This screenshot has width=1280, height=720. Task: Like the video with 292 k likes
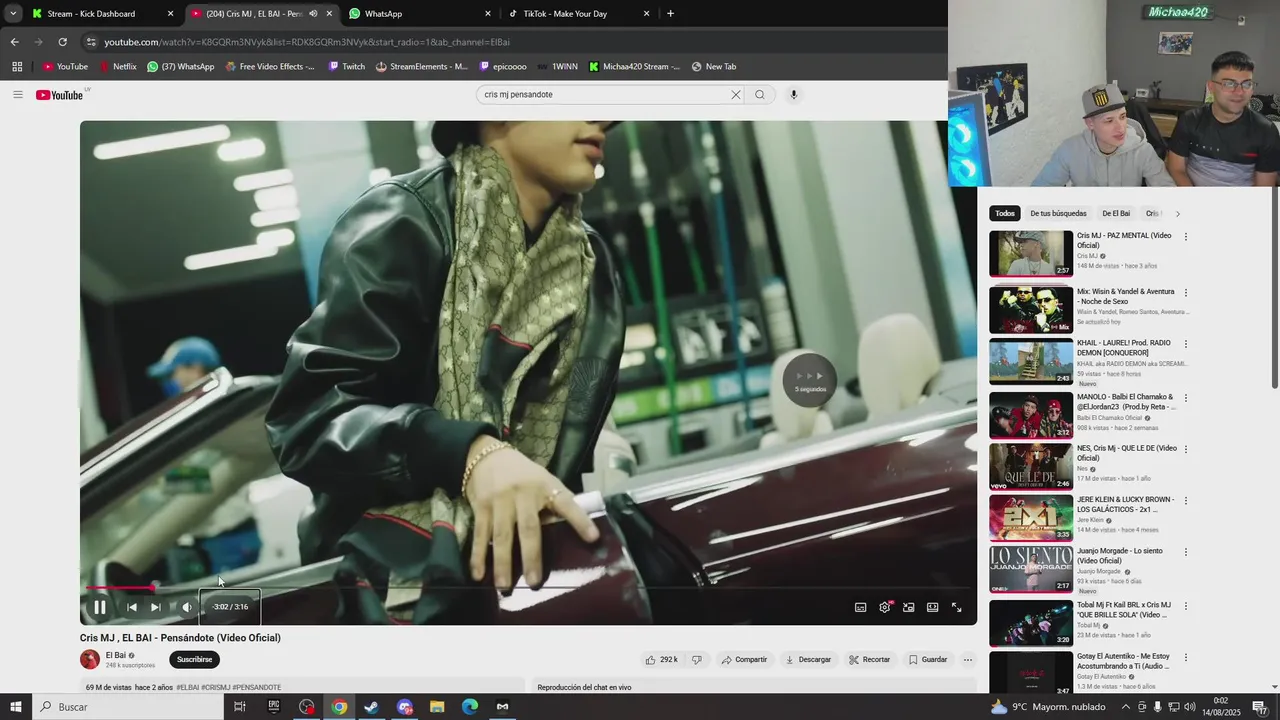pyautogui.click(x=662, y=660)
